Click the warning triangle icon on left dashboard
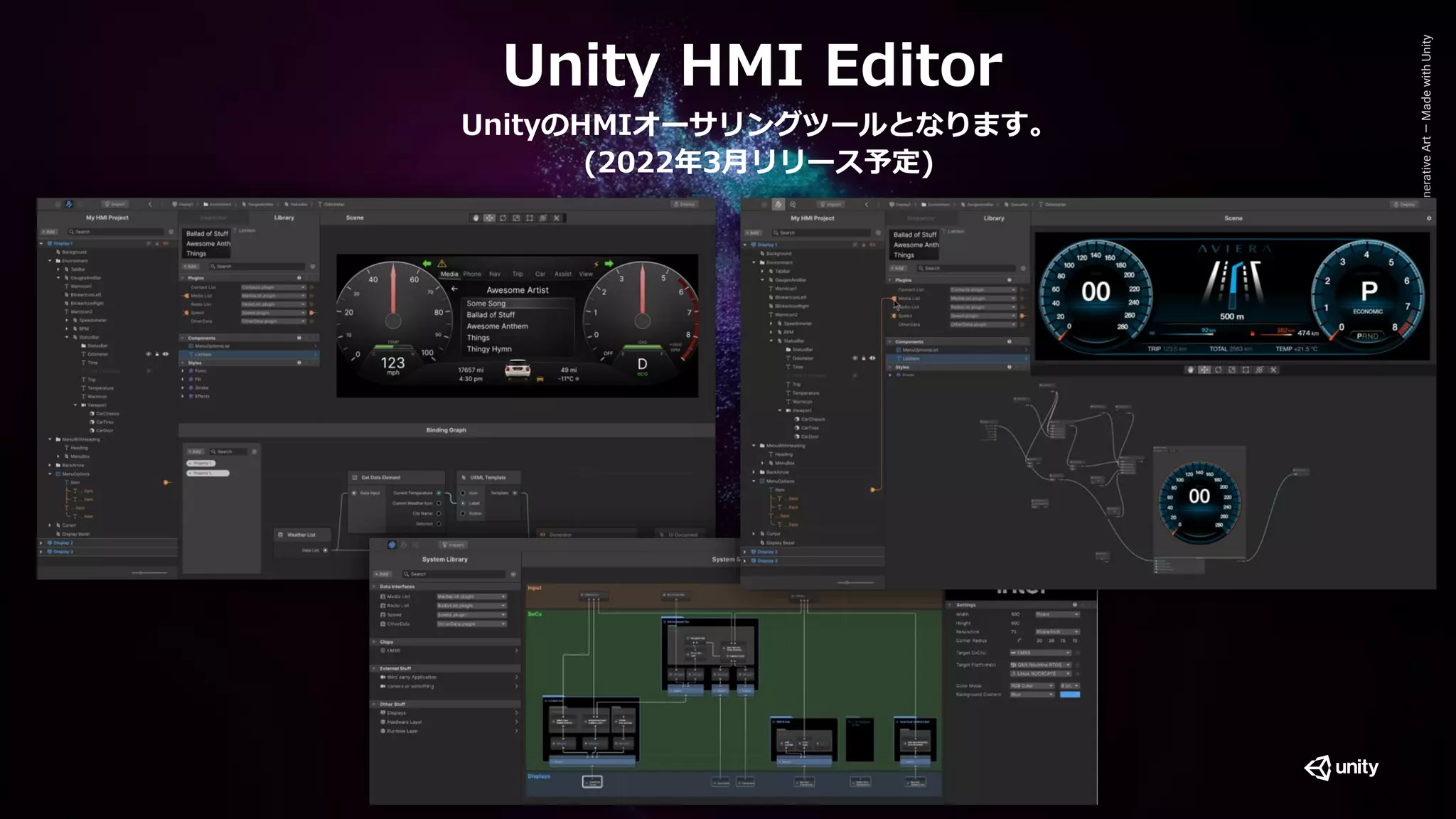 441,264
